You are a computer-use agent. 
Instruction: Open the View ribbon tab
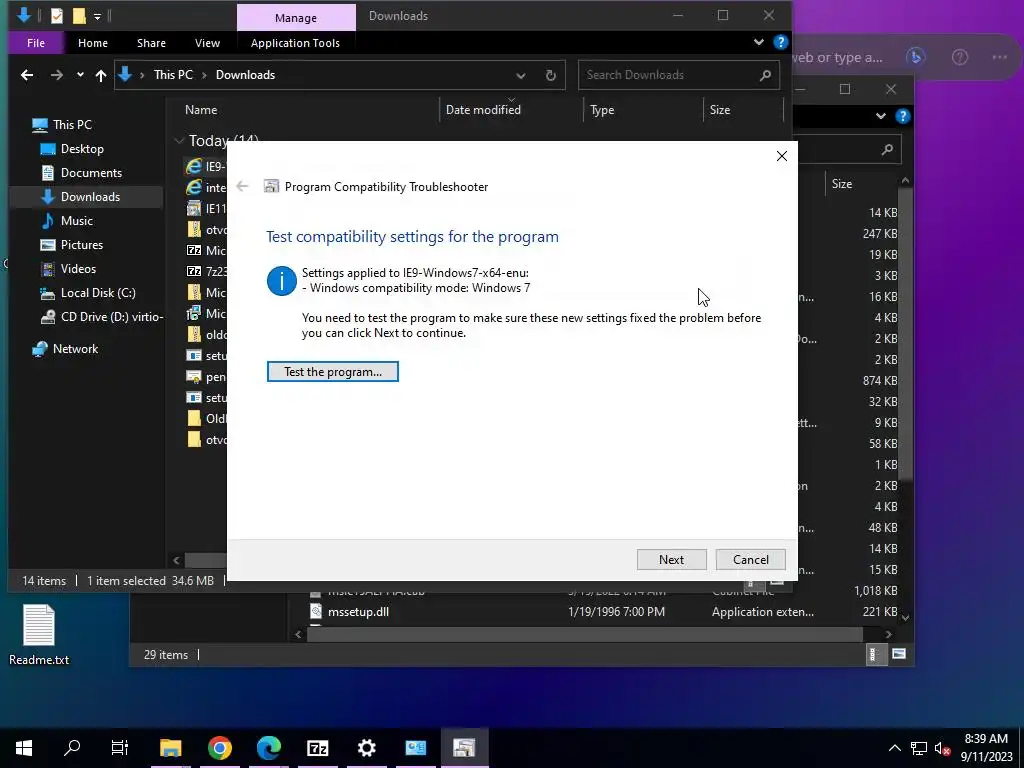(x=207, y=43)
